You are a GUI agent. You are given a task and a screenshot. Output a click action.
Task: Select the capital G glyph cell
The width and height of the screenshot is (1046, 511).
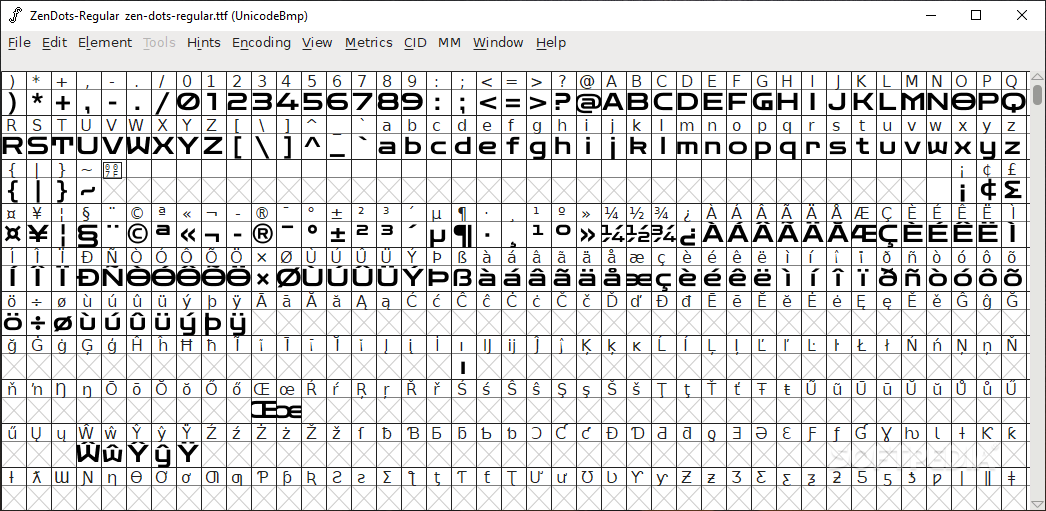[x=762, y=103]
